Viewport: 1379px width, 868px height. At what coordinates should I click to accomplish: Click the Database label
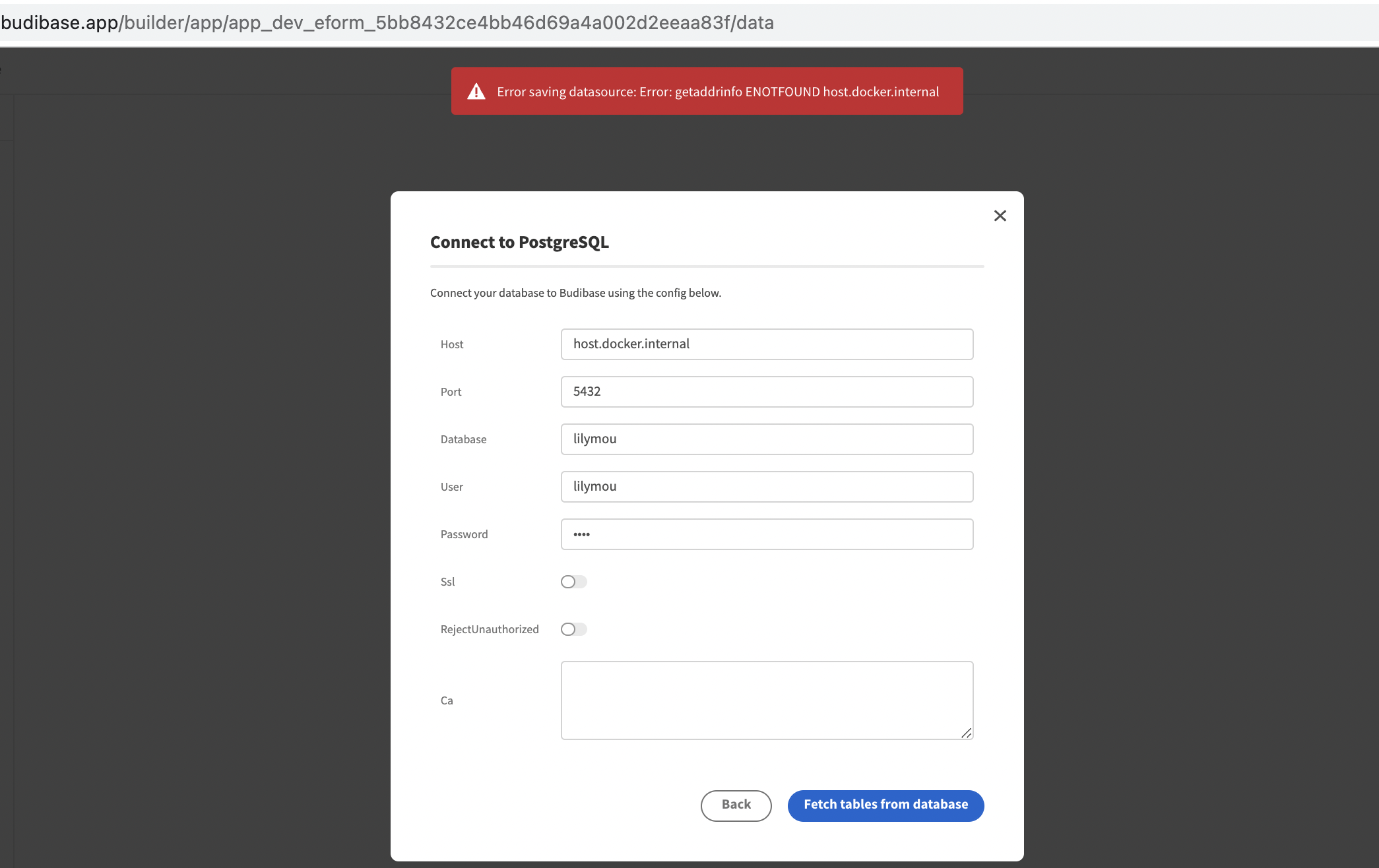coord(463,439)
